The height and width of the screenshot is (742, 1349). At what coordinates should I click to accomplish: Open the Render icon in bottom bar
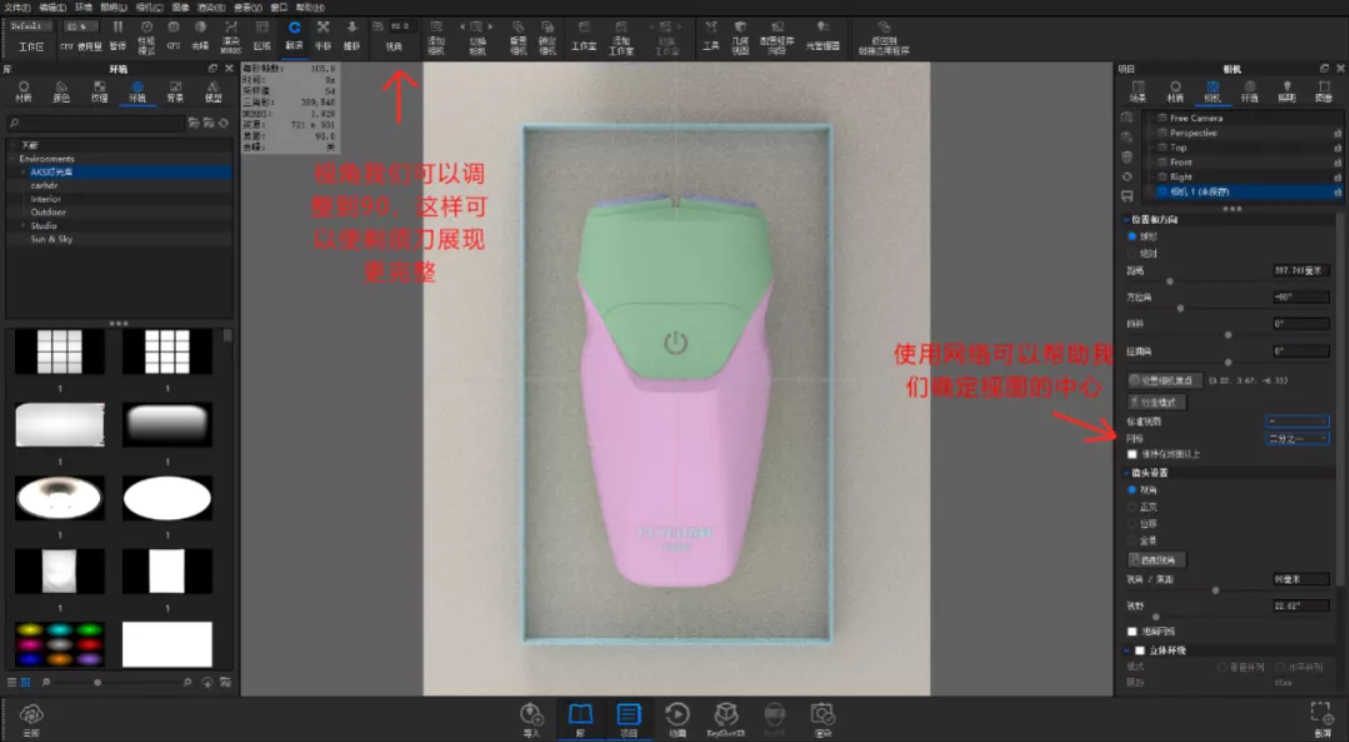(x=823, y=719)
